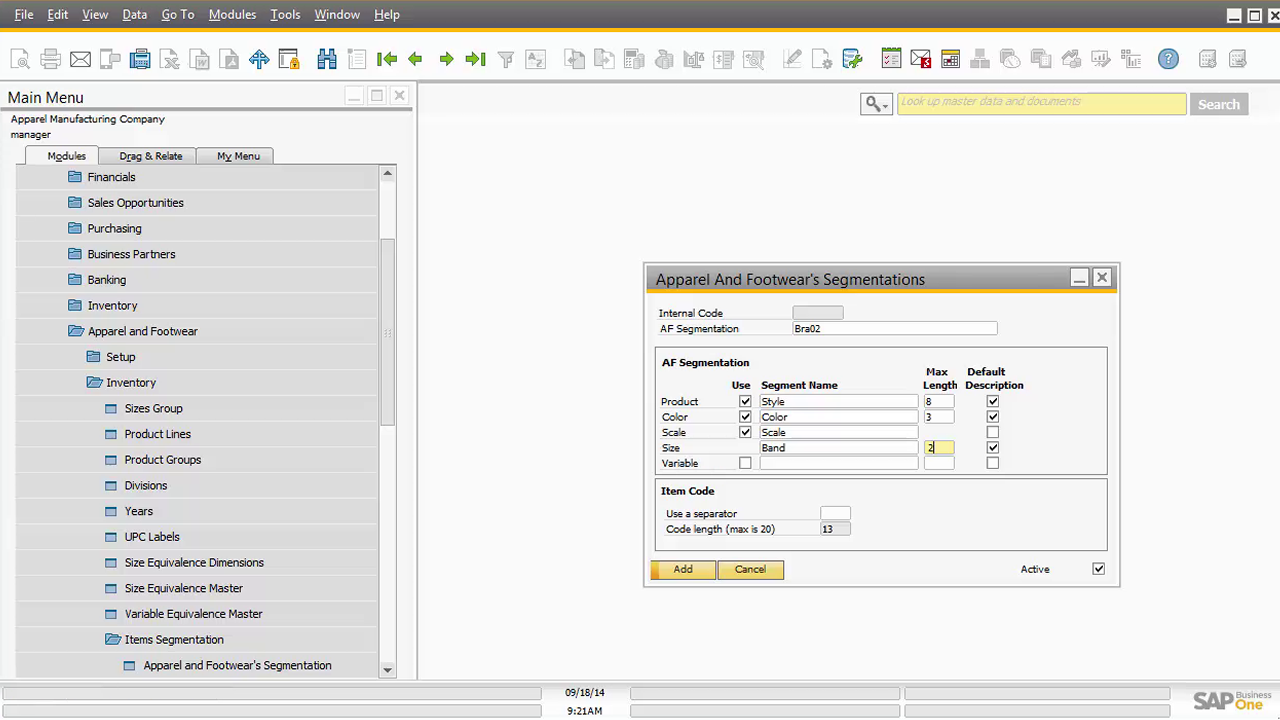
Task: Toggle the Active checkbox
Action: [1099, 569]
